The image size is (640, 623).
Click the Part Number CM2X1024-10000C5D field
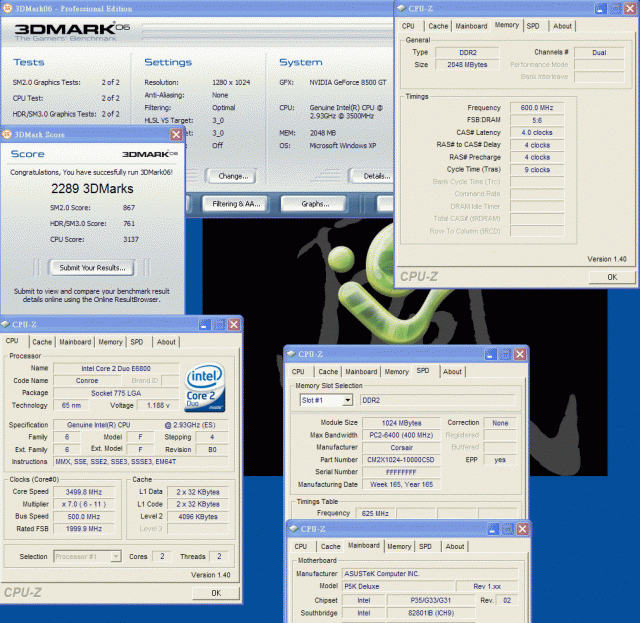[401, 460]
